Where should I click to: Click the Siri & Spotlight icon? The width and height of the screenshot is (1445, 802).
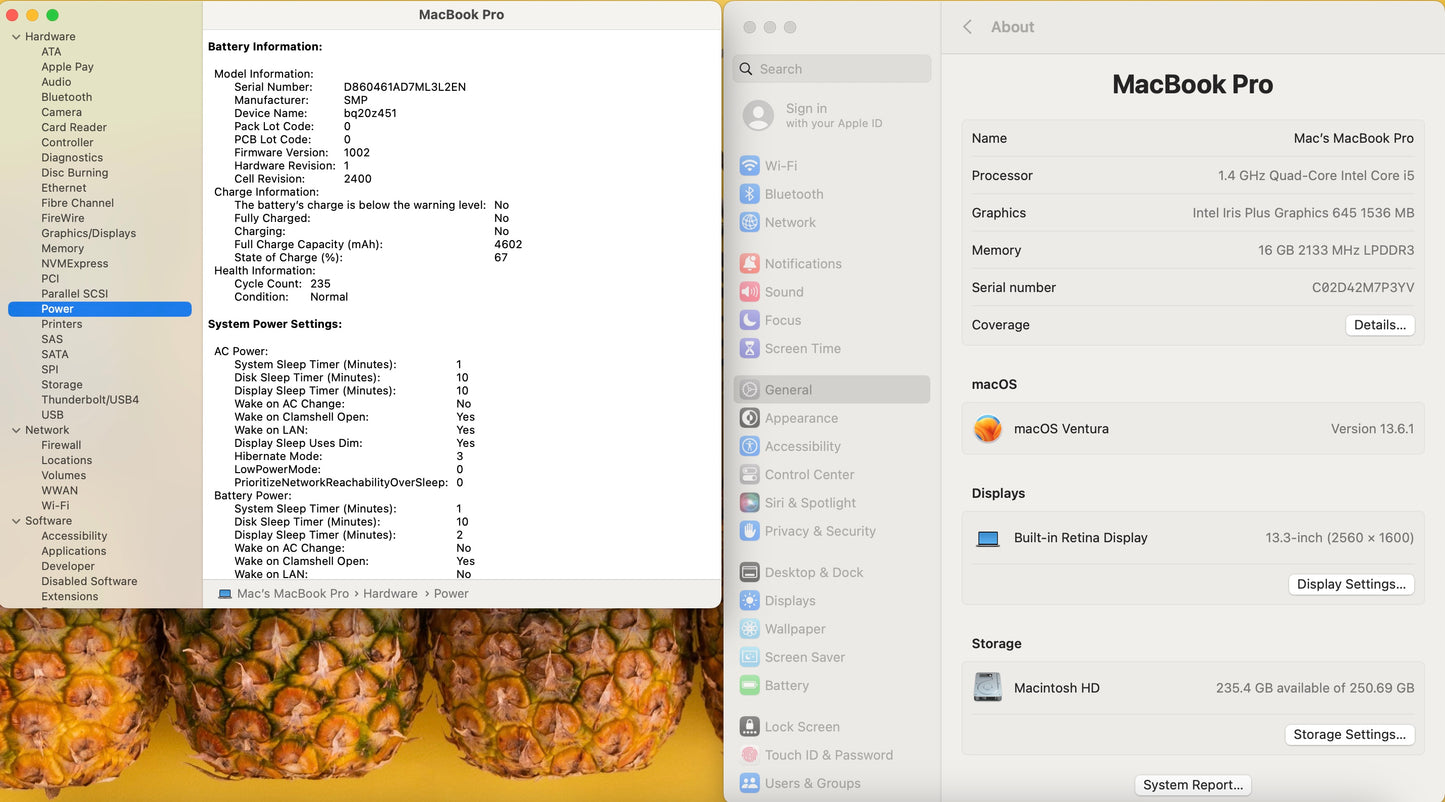point(749,503)
